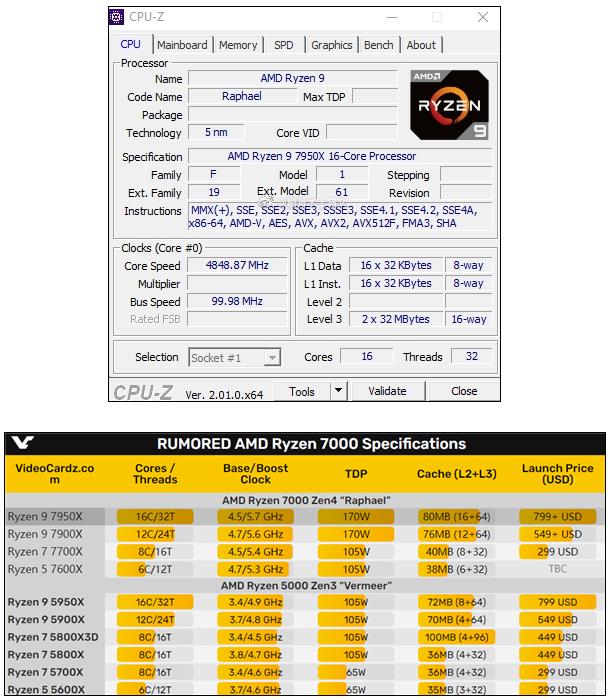This screenshot has height=700, width=612.
Task: Go to the Graphics tab
Action: click(332, 45)
